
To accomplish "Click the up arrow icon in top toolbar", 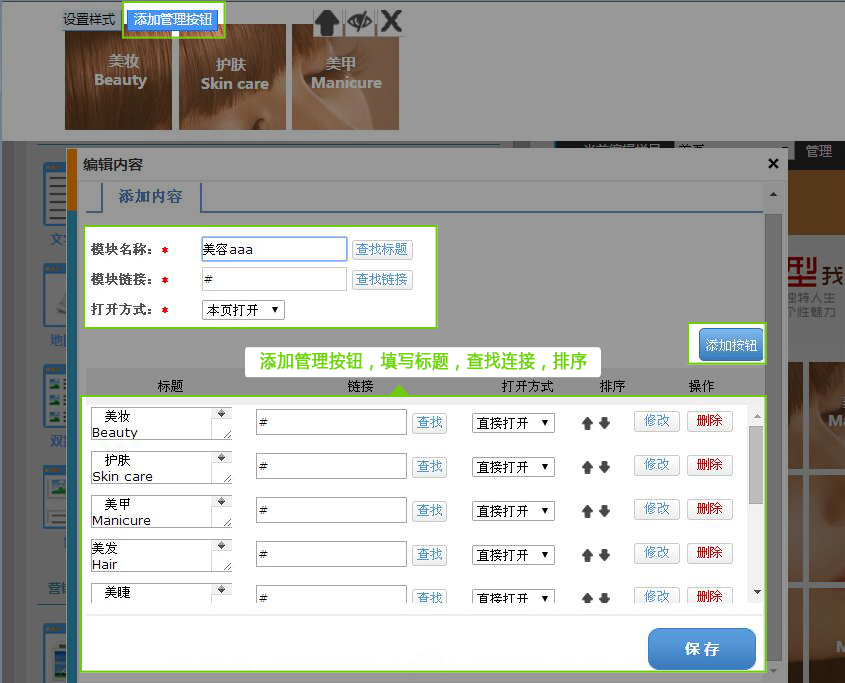I will tap(327, 21).
